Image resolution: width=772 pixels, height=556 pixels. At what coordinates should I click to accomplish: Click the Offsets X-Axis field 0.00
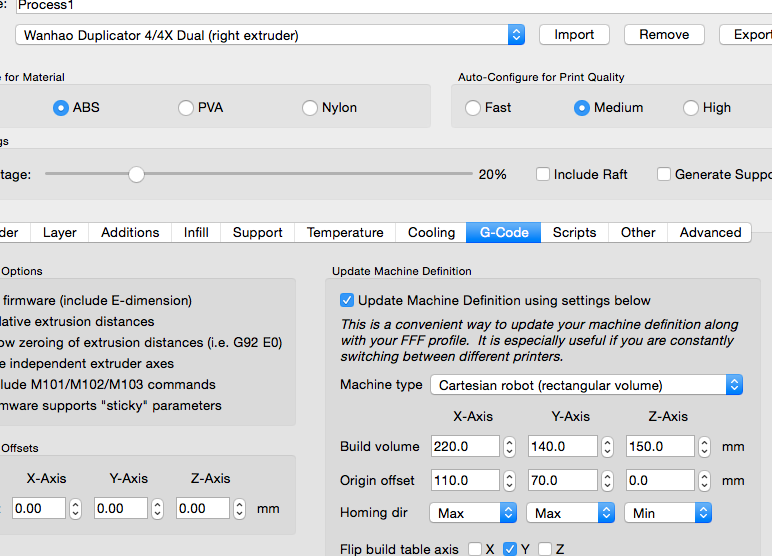point(38,509)
